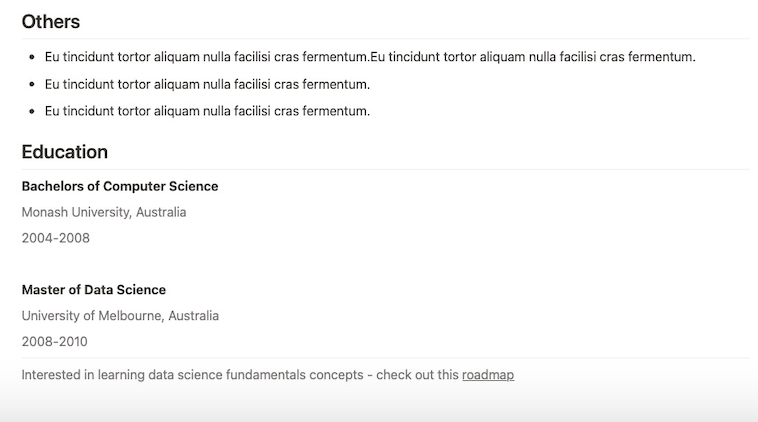Click the Bachelors of Computer Science title
758x422 pixels.
(x=120, y=186)
